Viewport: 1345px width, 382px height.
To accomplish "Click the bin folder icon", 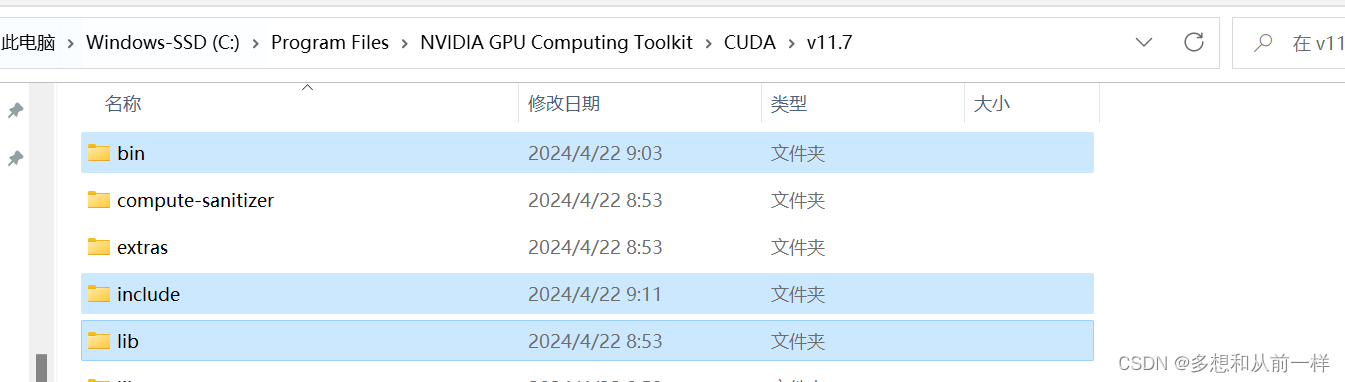I will pyautogui.click(x=98, y=153).
